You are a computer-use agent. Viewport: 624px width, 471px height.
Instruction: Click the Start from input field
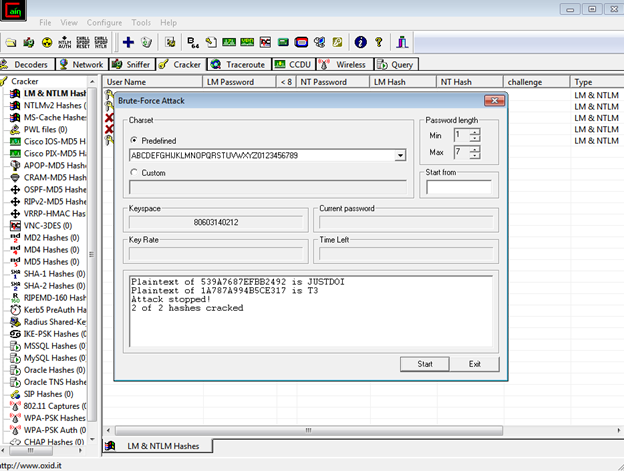coord(458,187)
